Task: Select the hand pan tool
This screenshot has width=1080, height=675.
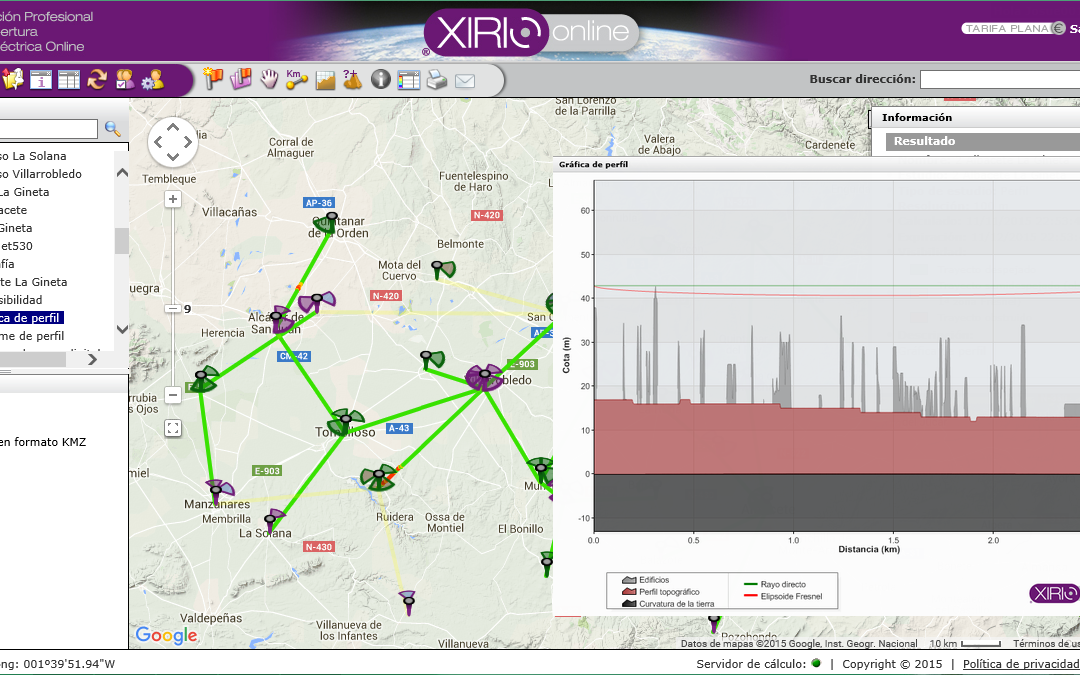Action: point(269,79)
